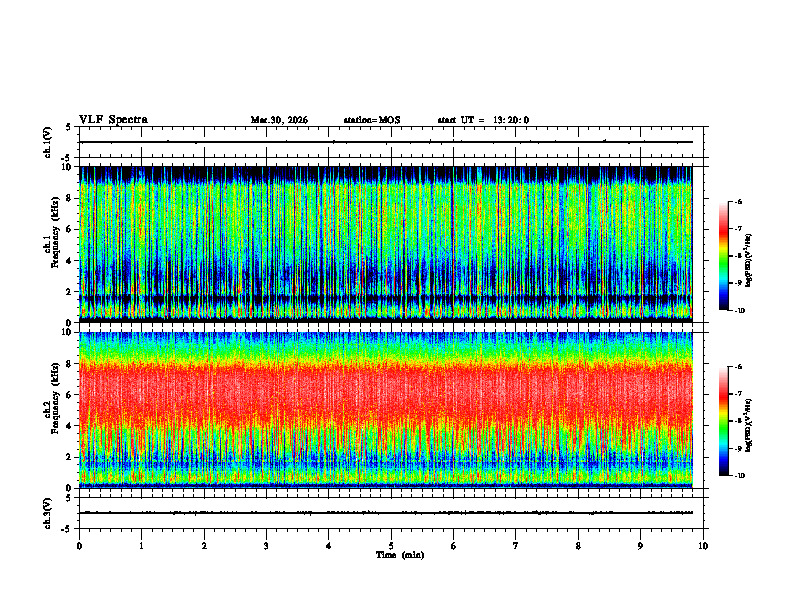Click the ch.2 spectrogram color scale bar
This screenshot has width=792, height=612.
tap(723, 421)
